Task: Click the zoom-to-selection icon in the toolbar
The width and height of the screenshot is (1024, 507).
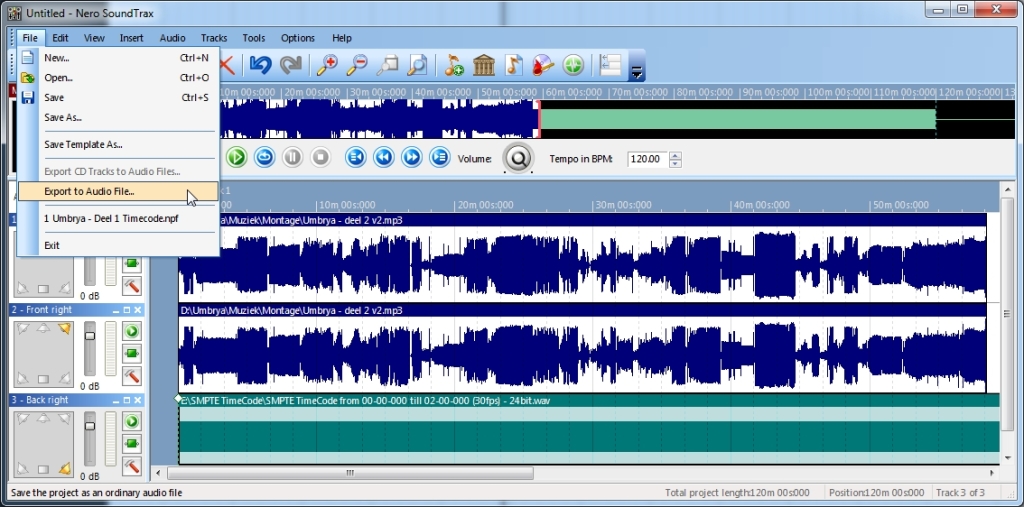Action: click(x=387, y=65)
